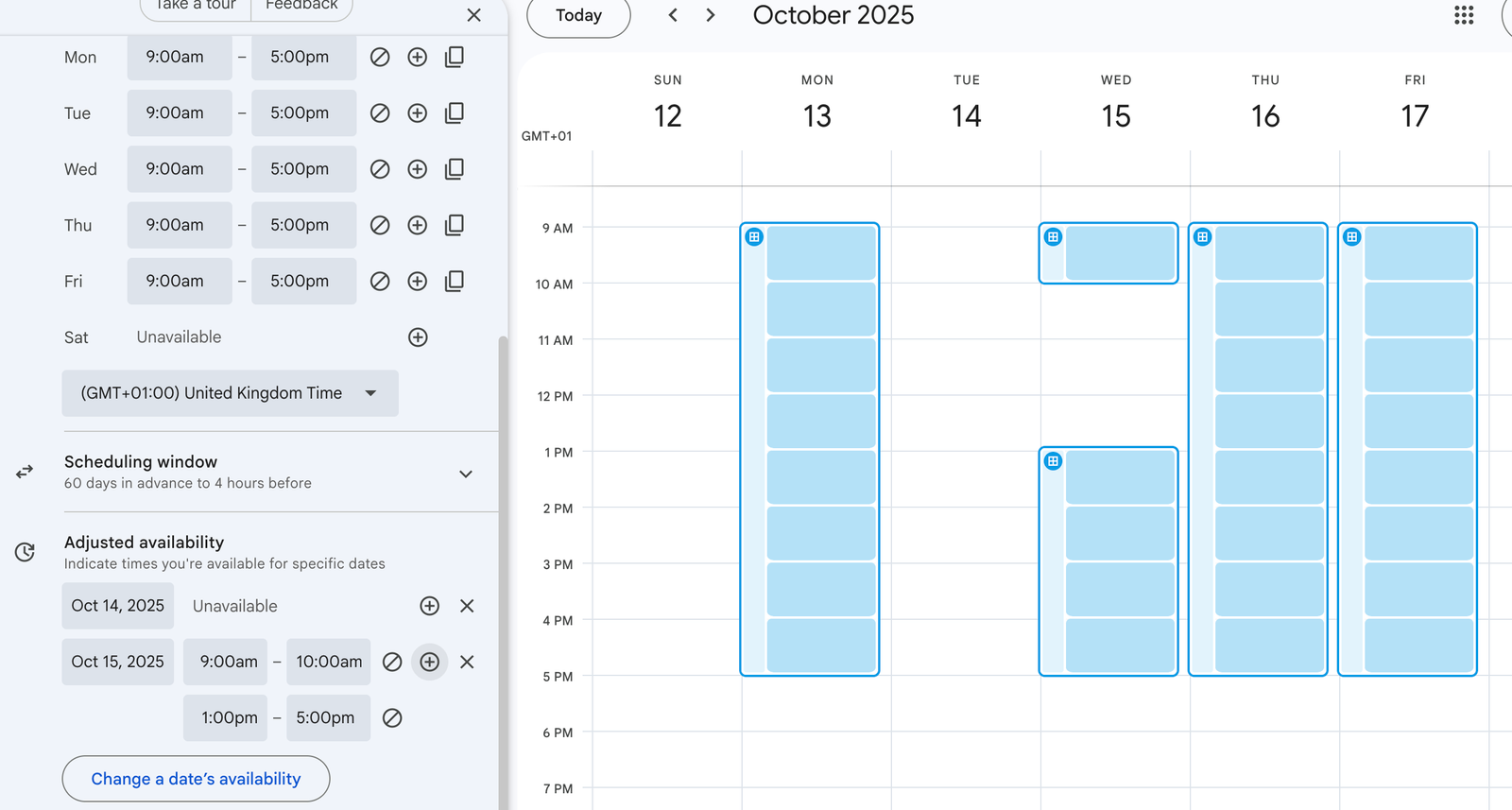Copy Wednesday's hours to all days

click(455, 169)
